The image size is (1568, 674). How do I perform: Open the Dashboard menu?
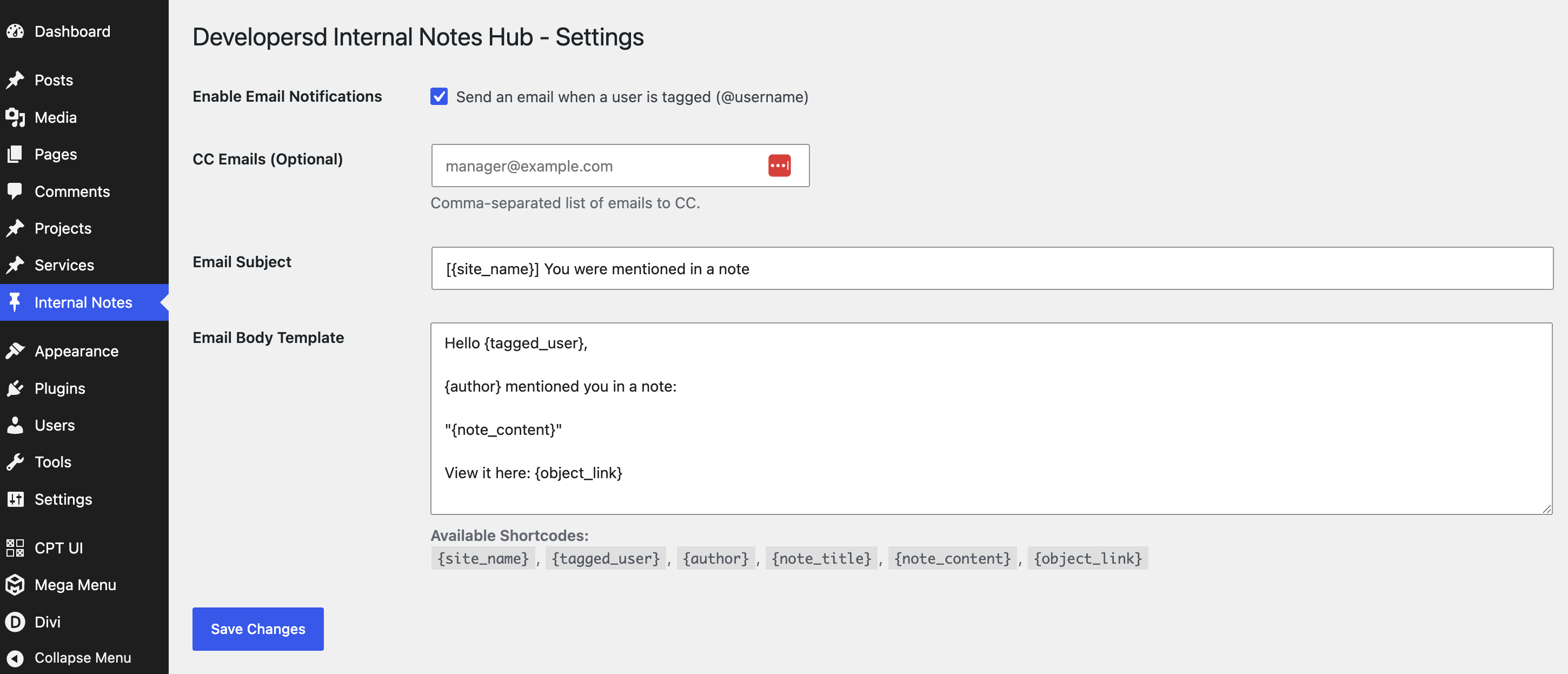pos(84,32)
